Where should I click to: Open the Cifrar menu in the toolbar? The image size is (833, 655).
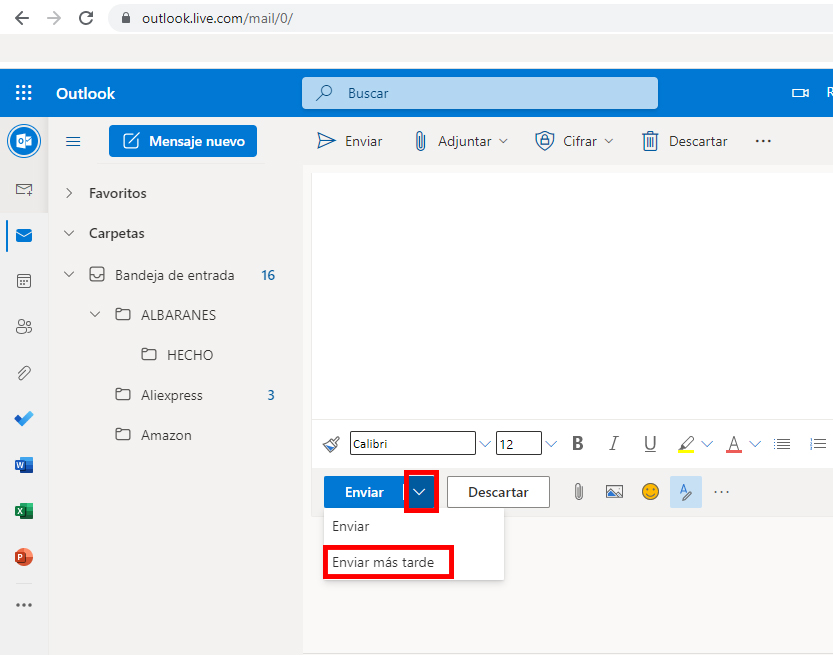tap(573, 141)
